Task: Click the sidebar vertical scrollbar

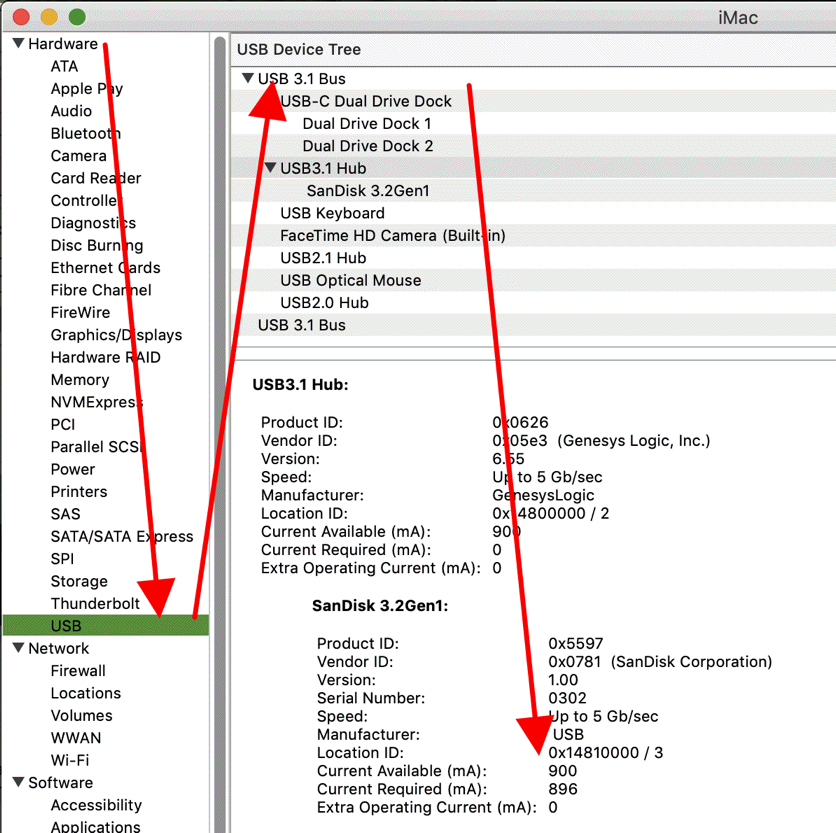Action: [x=220, y=435]
